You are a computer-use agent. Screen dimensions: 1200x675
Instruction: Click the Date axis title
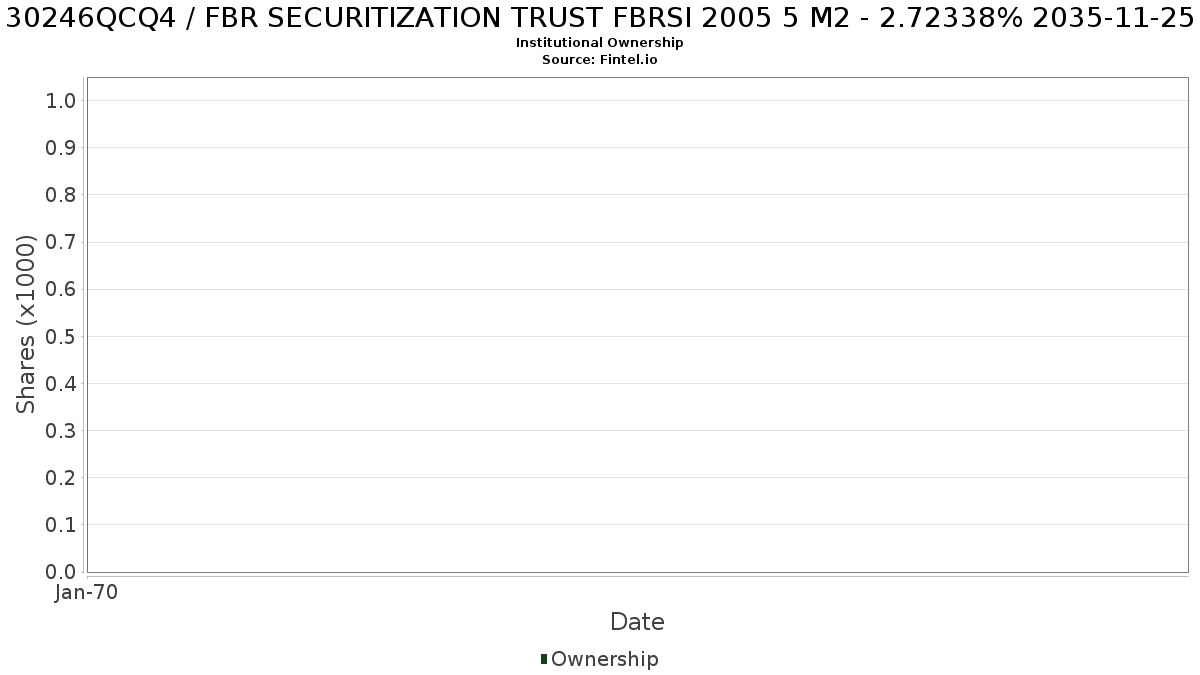(637, 622)
